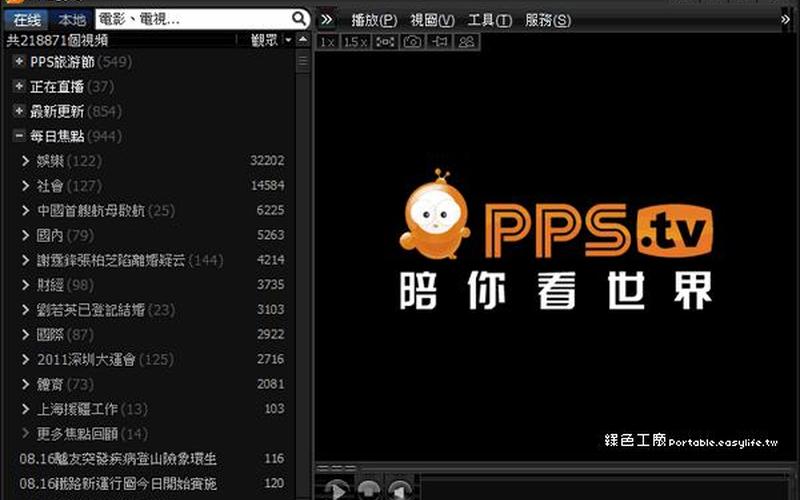Open the 觀眾 sort dropdown arrow
The width and height of the screenshot is (800, 500).
[288, 40]
